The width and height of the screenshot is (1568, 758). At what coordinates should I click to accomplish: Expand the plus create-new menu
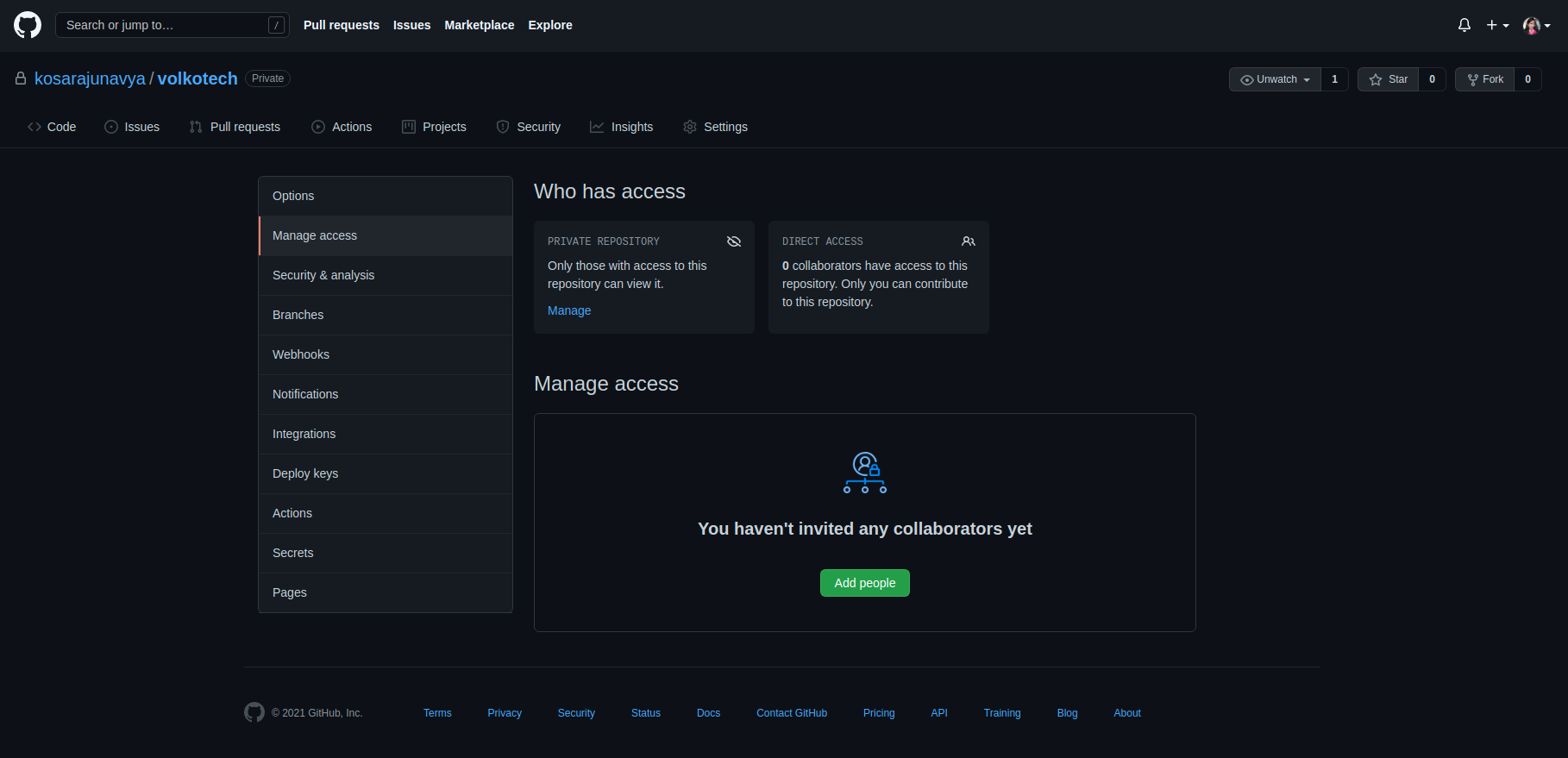(1497, 25)
